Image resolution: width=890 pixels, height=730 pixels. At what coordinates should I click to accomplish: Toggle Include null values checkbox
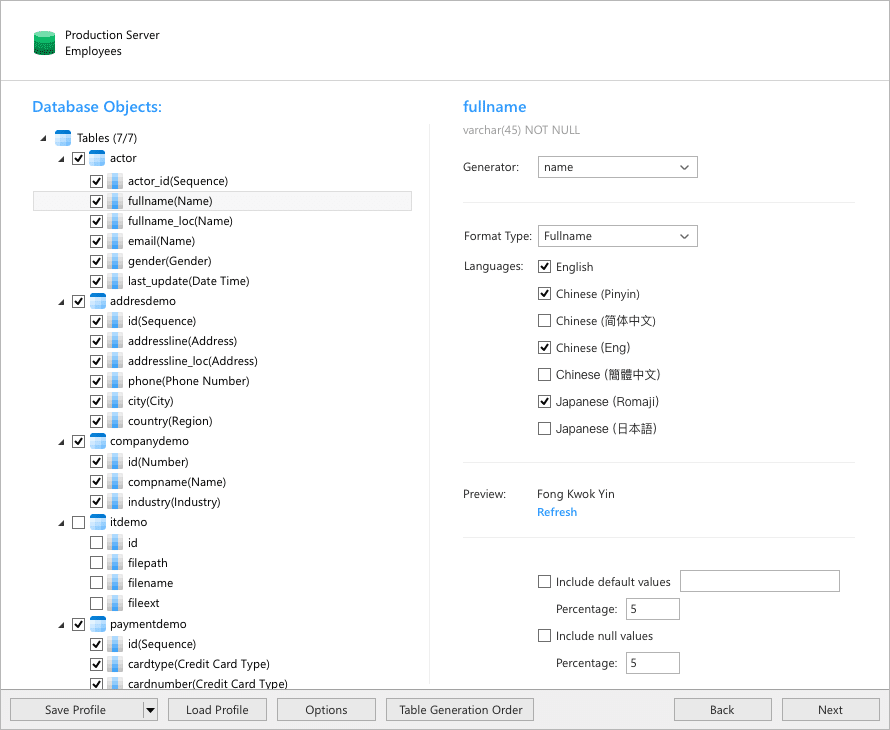point(544,636)
